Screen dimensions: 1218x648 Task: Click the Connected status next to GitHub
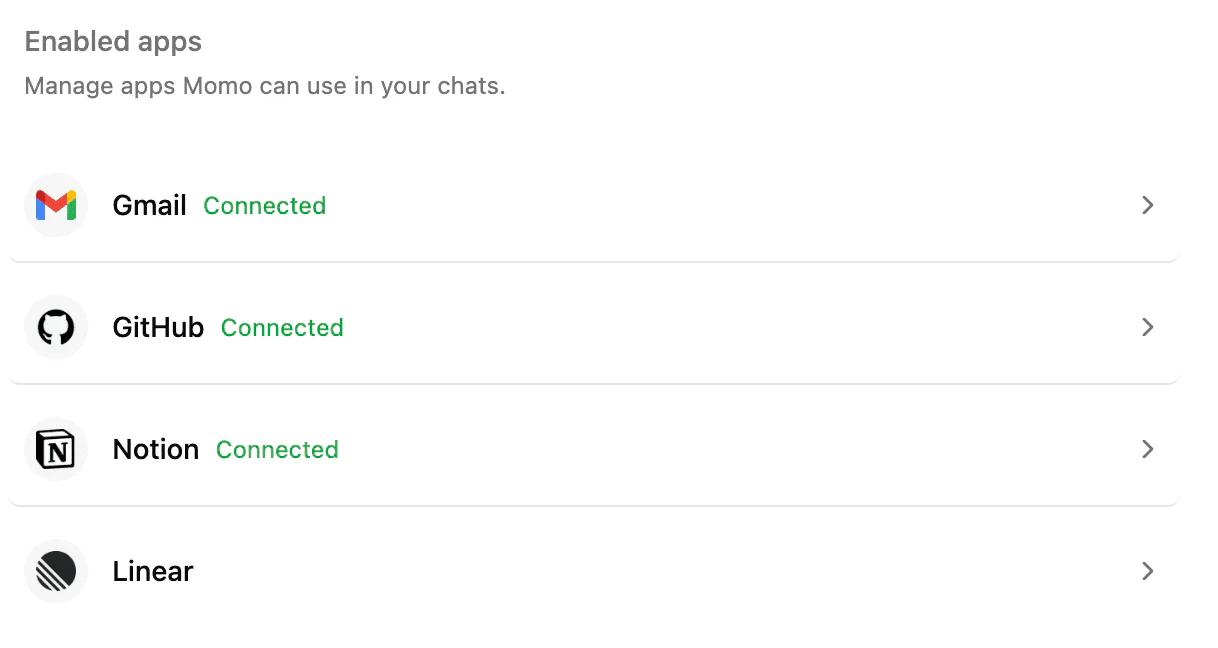(x=282, y=328)
